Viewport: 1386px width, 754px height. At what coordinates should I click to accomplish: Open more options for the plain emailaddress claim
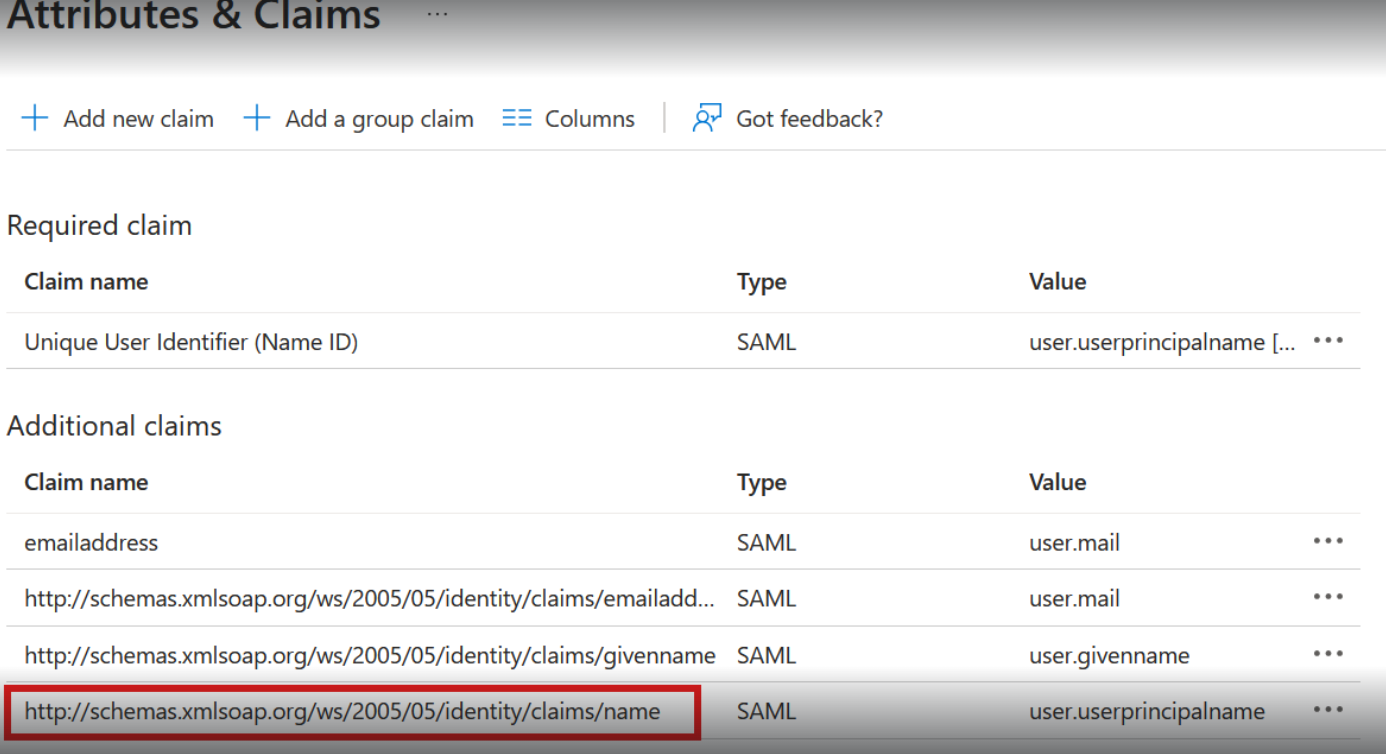[x=1328, y=541]
